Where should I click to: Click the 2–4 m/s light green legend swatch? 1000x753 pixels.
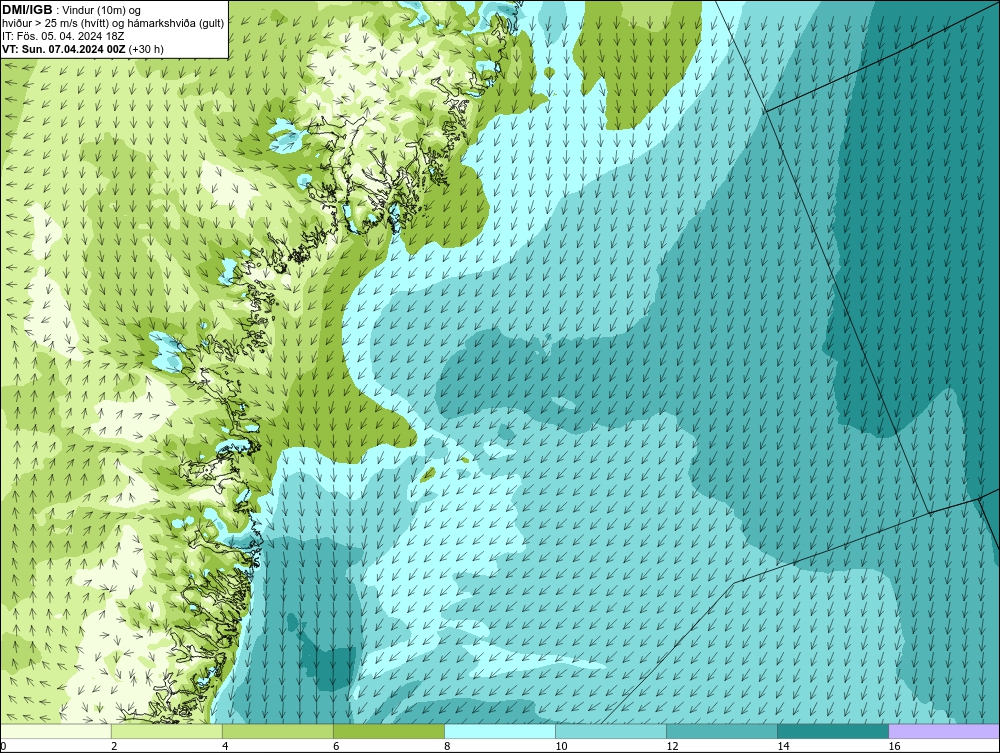pos(166,731)
